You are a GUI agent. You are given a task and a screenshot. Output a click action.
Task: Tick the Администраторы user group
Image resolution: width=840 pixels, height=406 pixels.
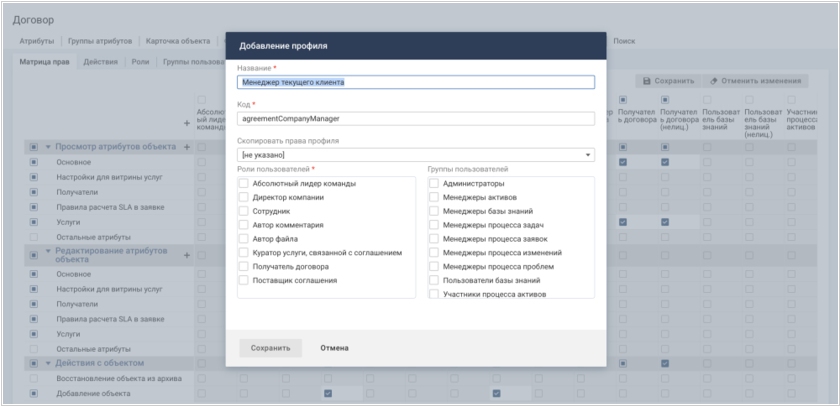point(434,184)
